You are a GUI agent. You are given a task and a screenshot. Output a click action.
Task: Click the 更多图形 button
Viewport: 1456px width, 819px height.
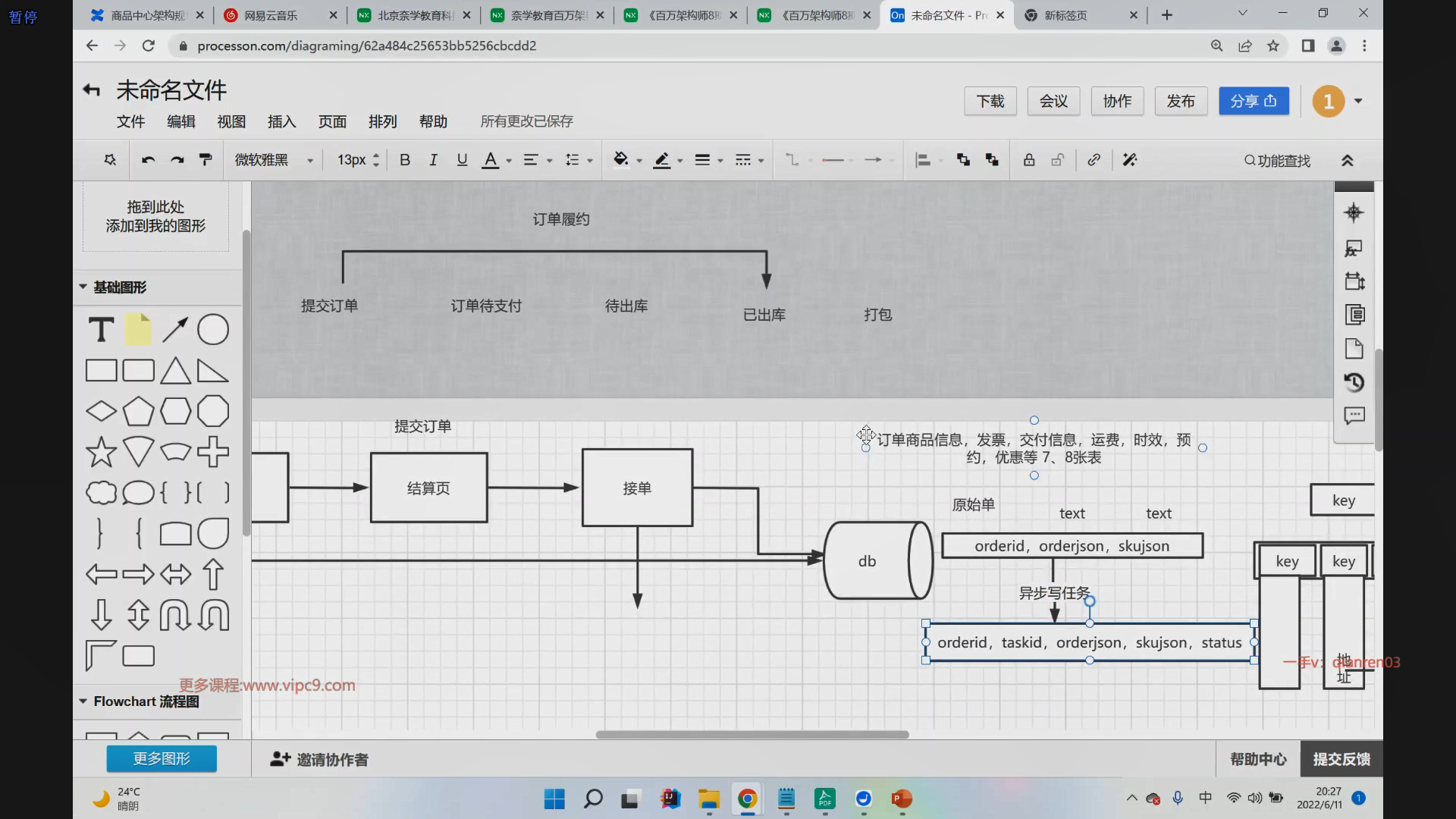point(162,758)
